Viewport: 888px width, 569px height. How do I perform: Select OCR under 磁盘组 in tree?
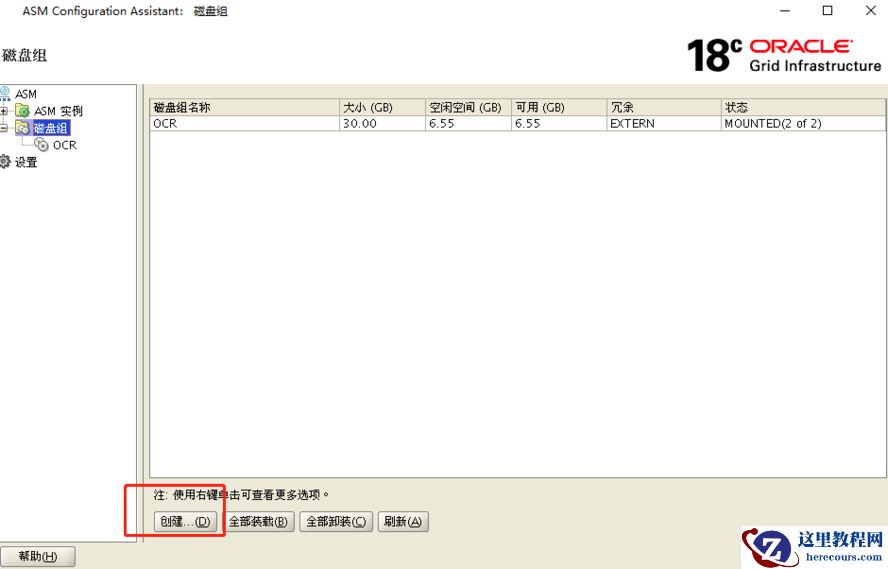(x=65, y=146)
